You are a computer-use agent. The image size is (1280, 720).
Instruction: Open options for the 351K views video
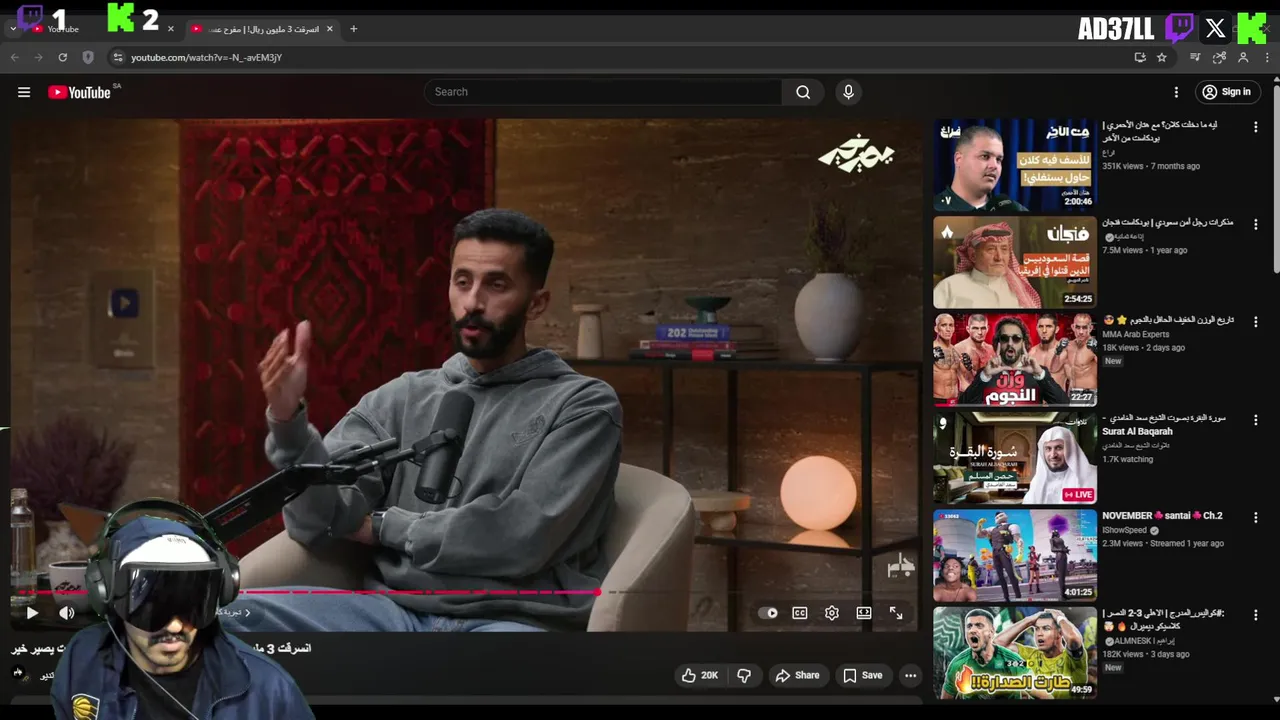[x=1255, y=127]
